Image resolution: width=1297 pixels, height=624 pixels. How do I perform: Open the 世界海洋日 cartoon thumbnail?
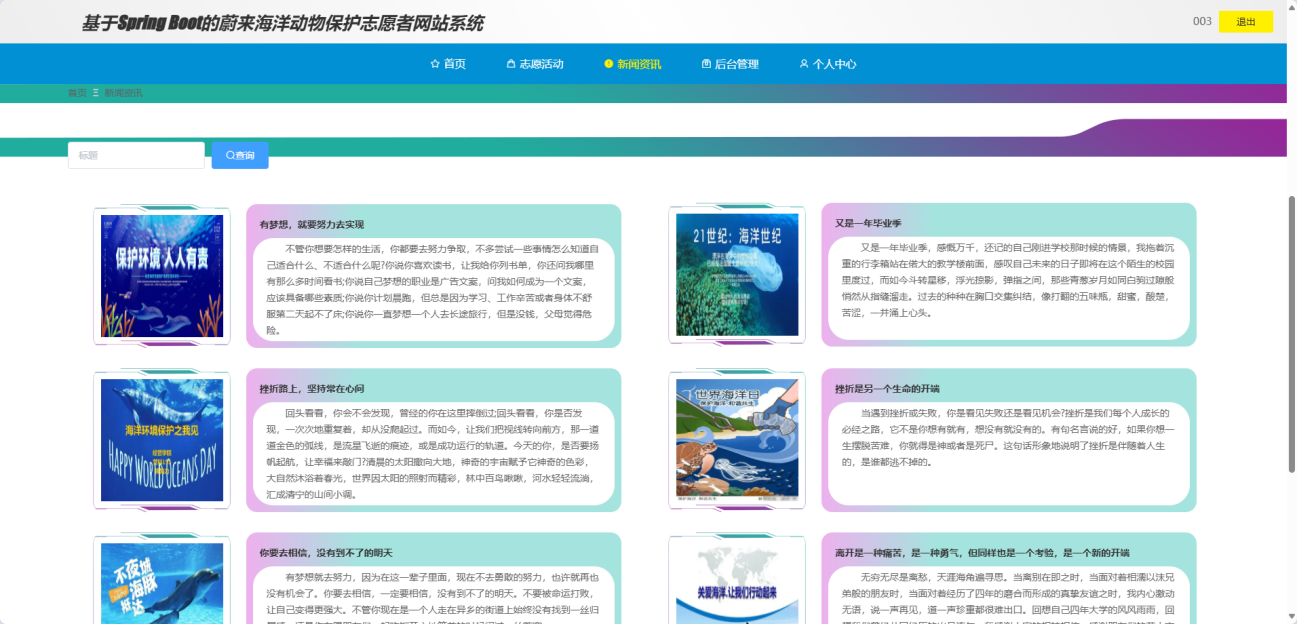pyautogui.click(x=737, y=440)
